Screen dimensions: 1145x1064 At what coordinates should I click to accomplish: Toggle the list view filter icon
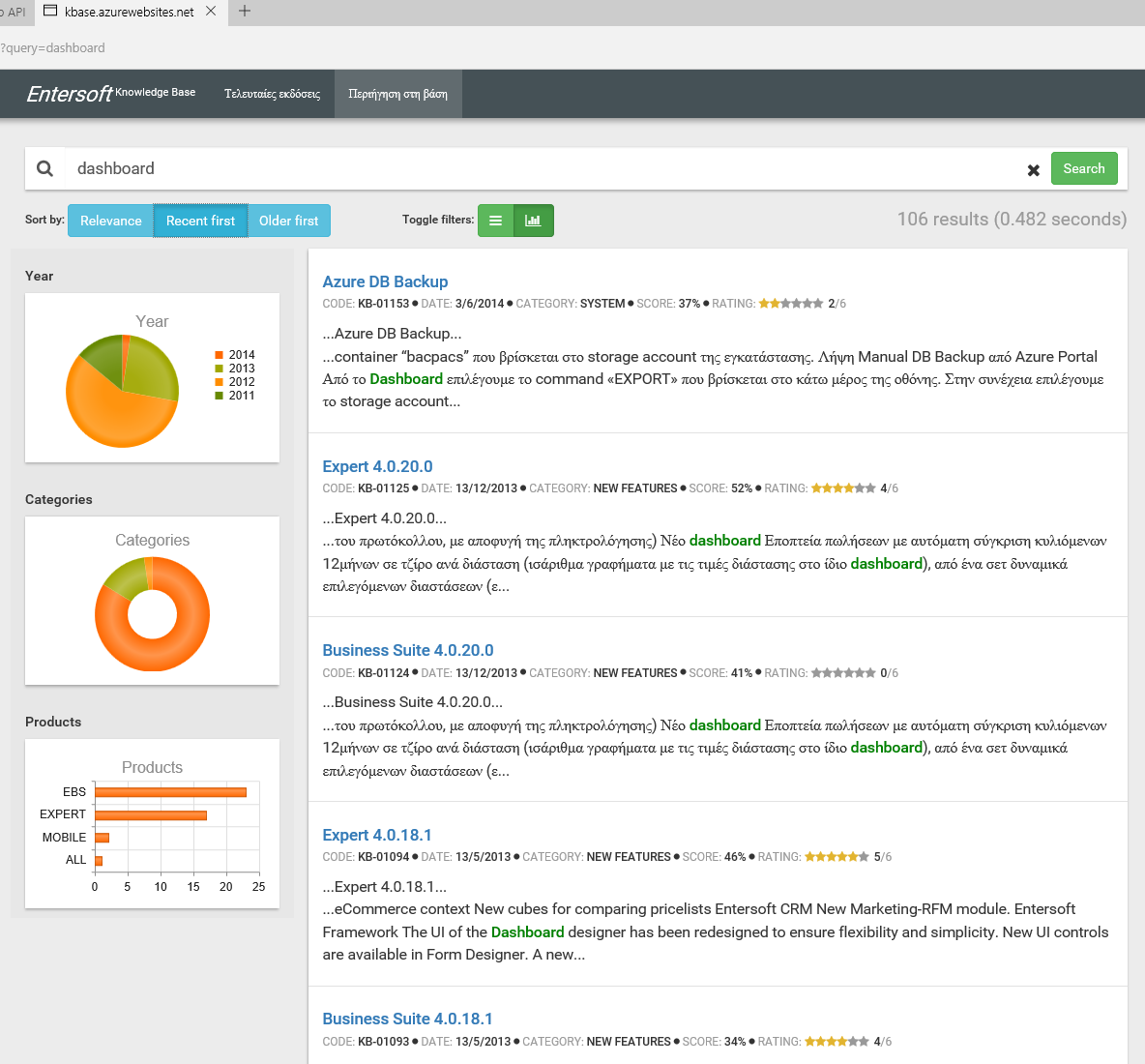click(x=495, y=221)
